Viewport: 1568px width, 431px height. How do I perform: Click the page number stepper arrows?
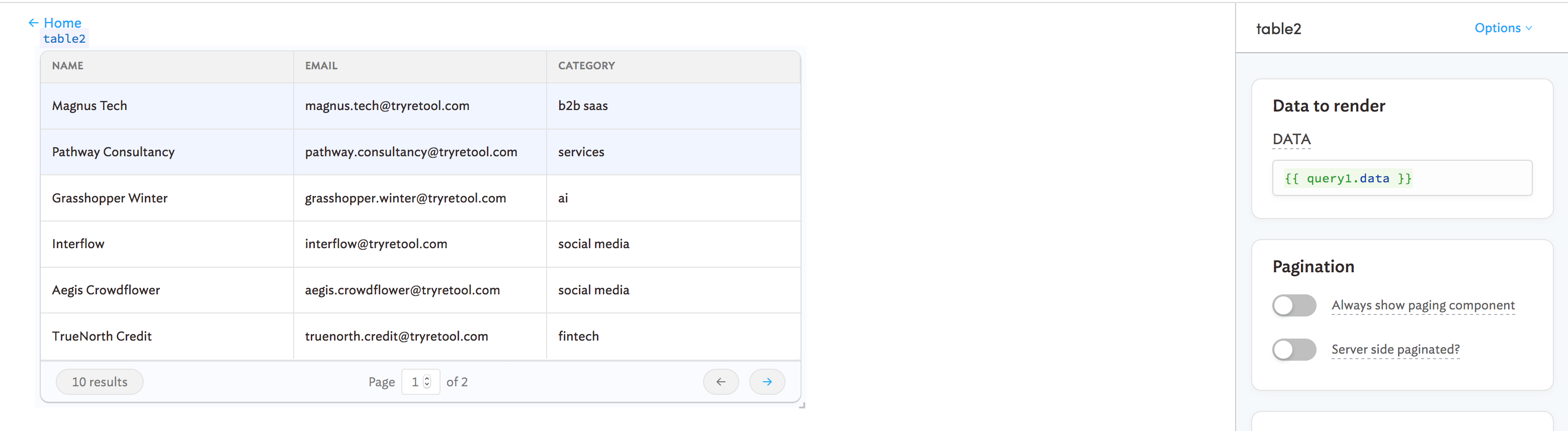[x=427, y=382]
